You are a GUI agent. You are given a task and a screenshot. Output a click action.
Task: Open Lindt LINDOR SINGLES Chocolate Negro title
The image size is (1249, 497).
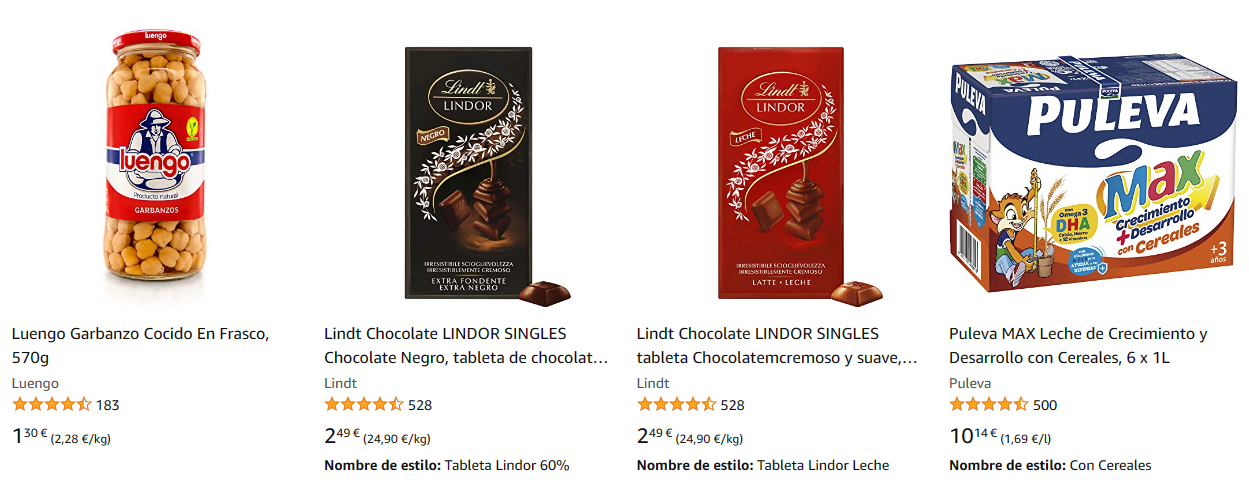[466, 345]
